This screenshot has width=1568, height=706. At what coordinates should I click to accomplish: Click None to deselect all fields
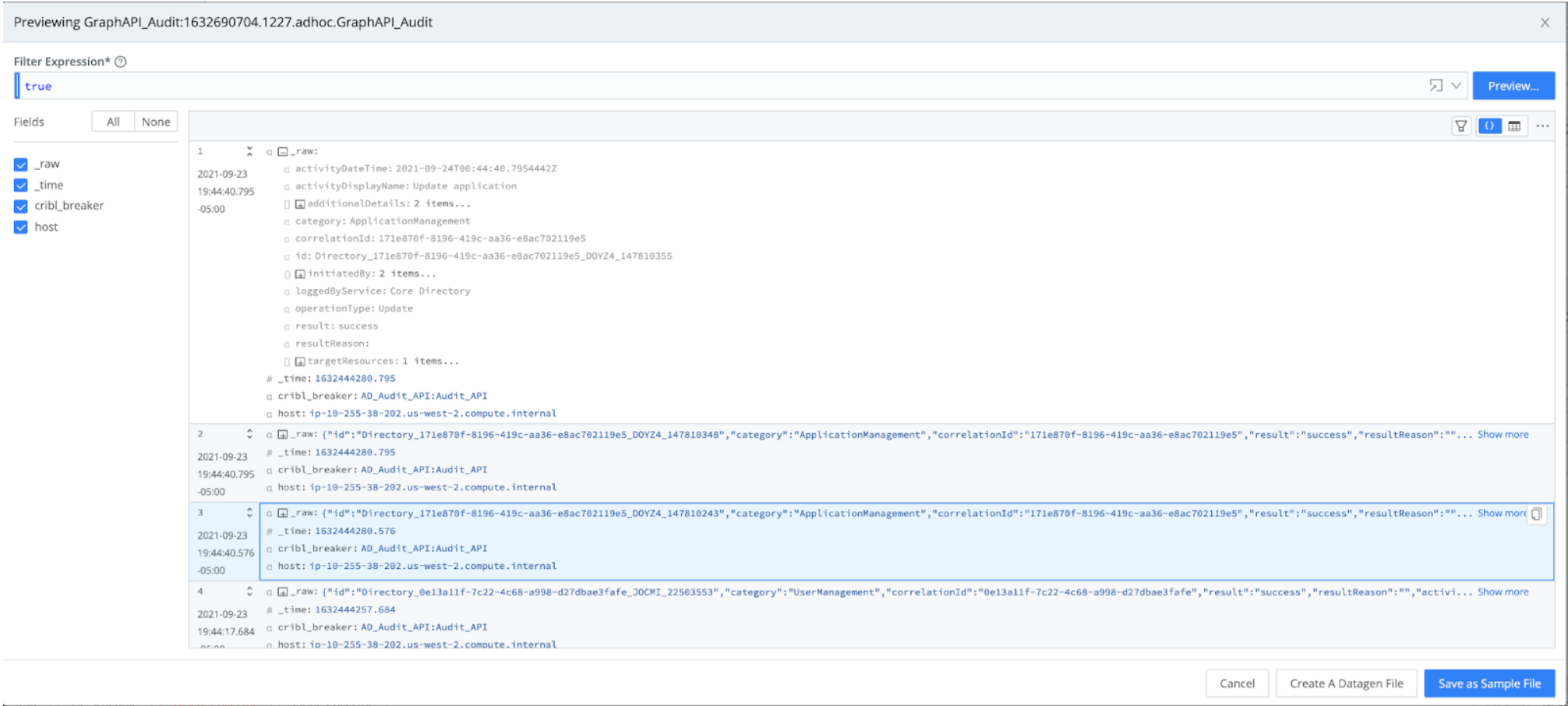coord(156,122)
